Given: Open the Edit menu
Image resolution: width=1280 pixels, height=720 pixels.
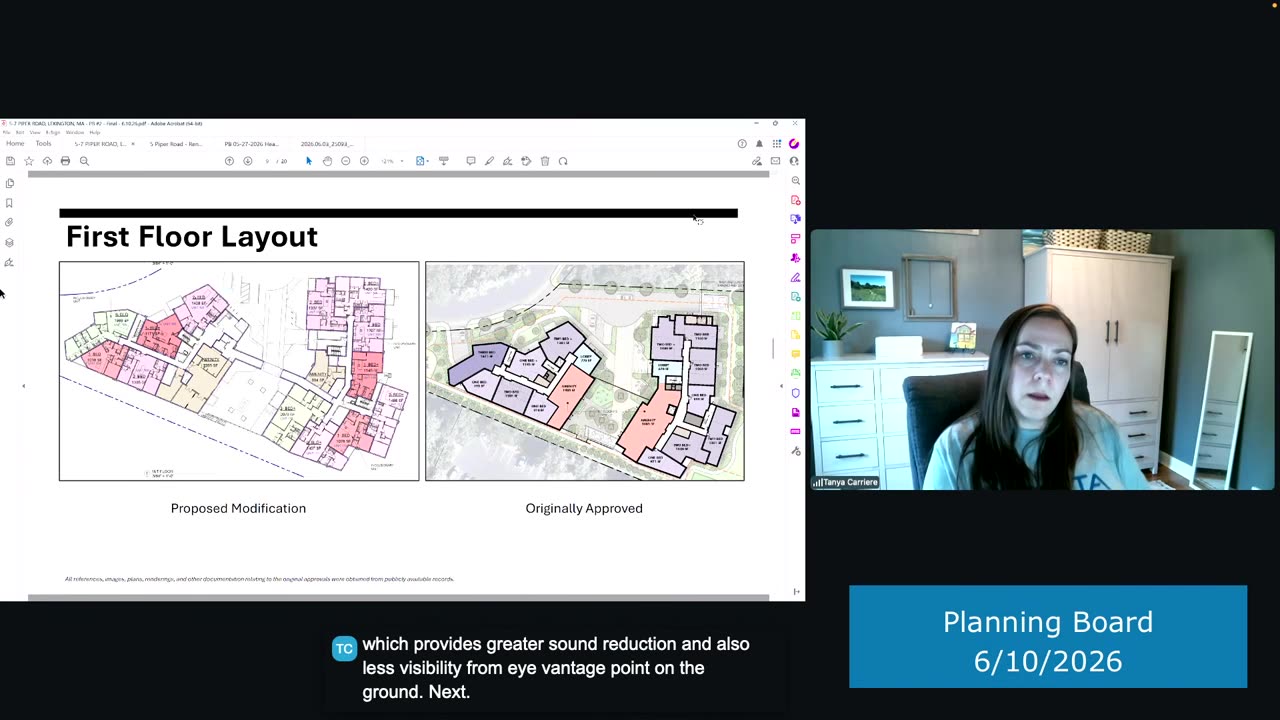Looking at the screenshot, I should coord(20,132).
